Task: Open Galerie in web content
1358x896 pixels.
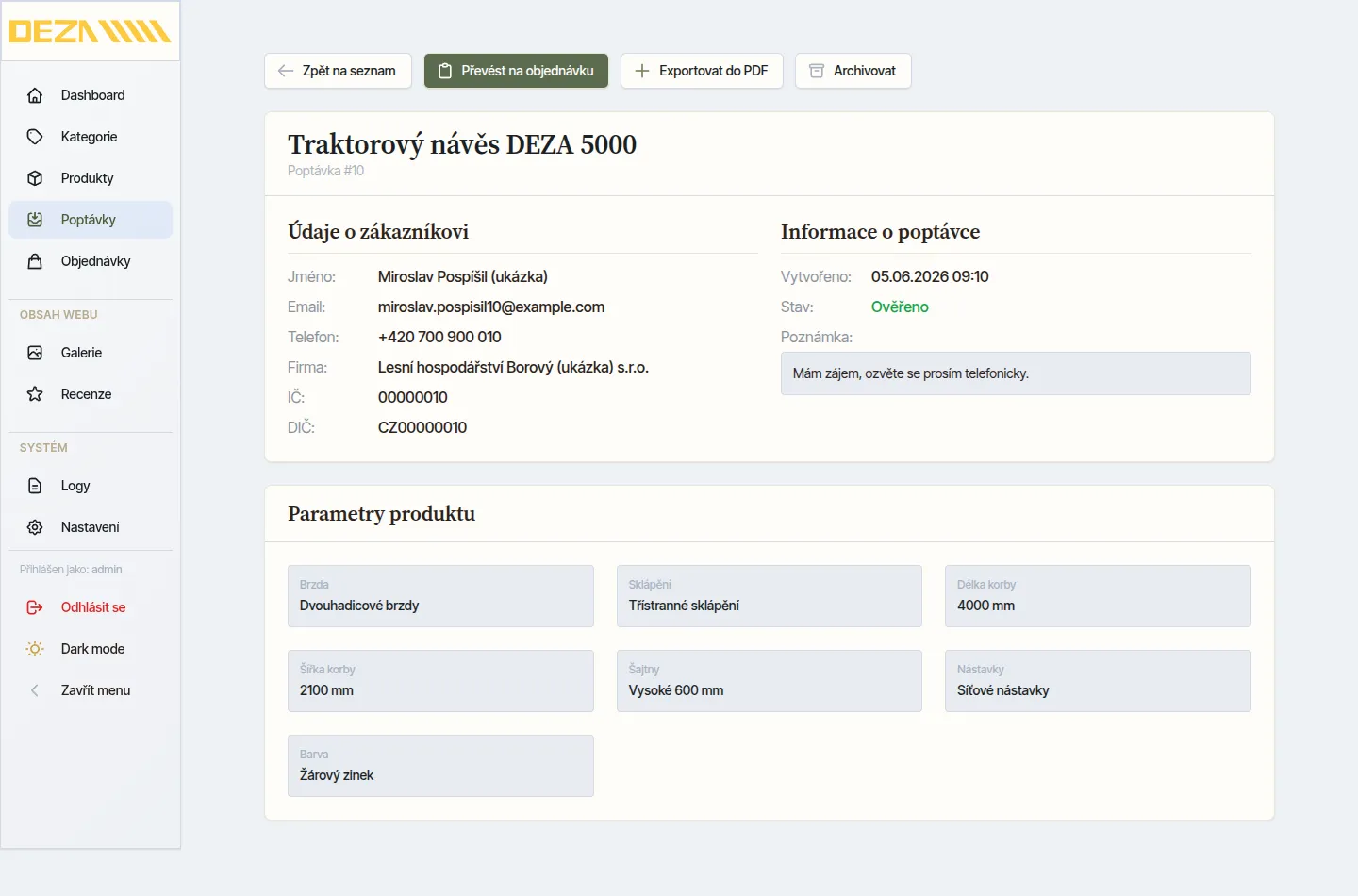Action: 91,353
